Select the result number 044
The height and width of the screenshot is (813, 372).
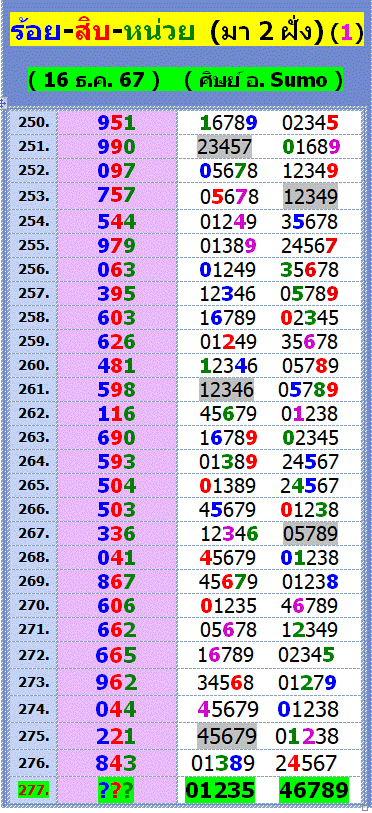click(117, 709)
